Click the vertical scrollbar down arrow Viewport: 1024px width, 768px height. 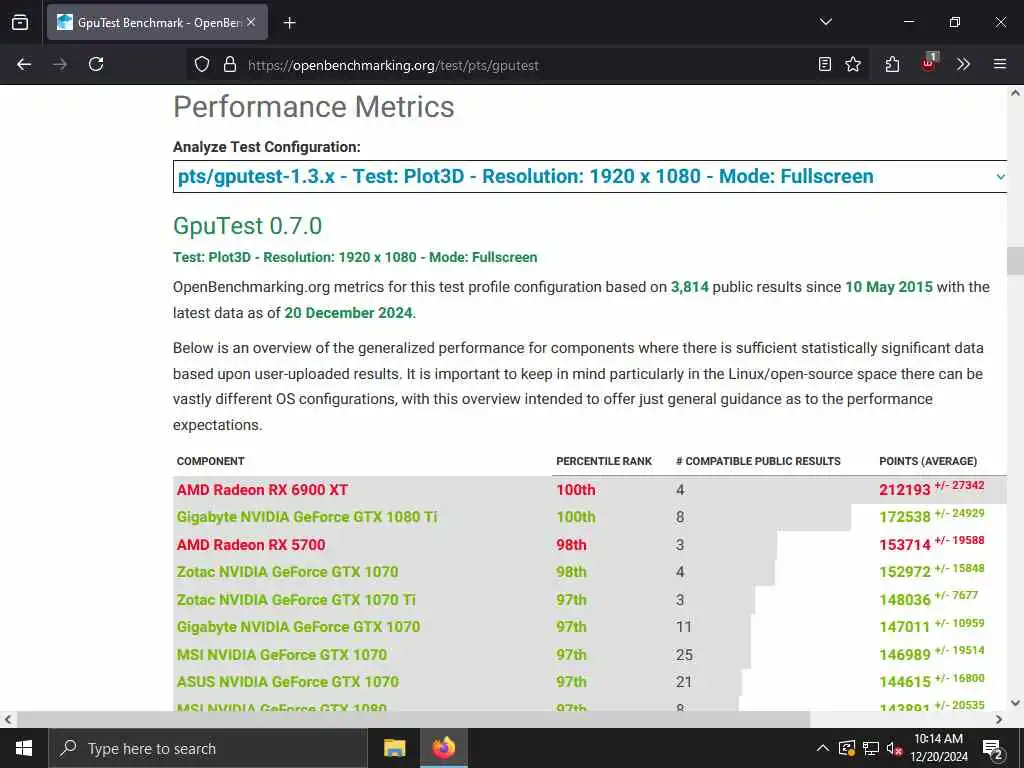pyautogui.click(x=1015, y=703)
